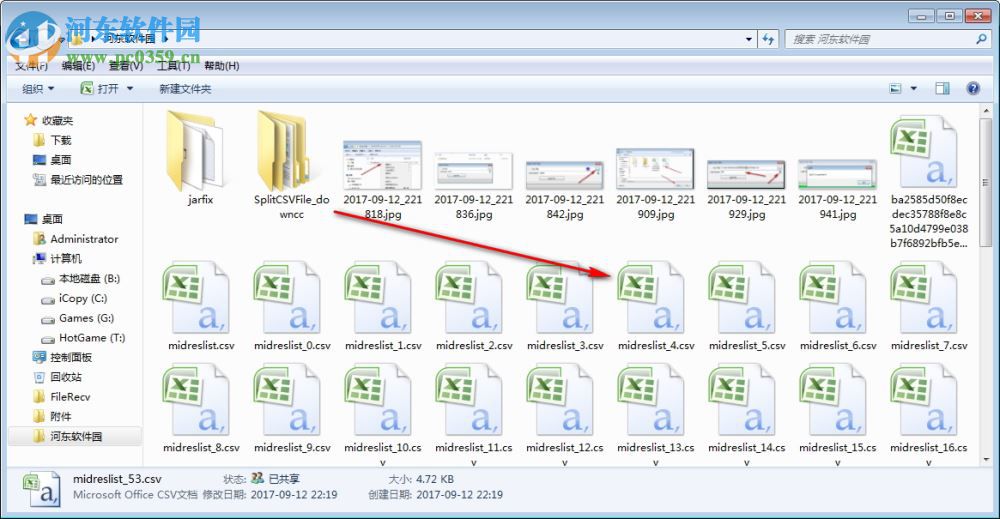This screenshot has height=519, width=1000.
Task: Select thumbnail 2017-09-12_221909.jpg
Action: tap(655, 168)
